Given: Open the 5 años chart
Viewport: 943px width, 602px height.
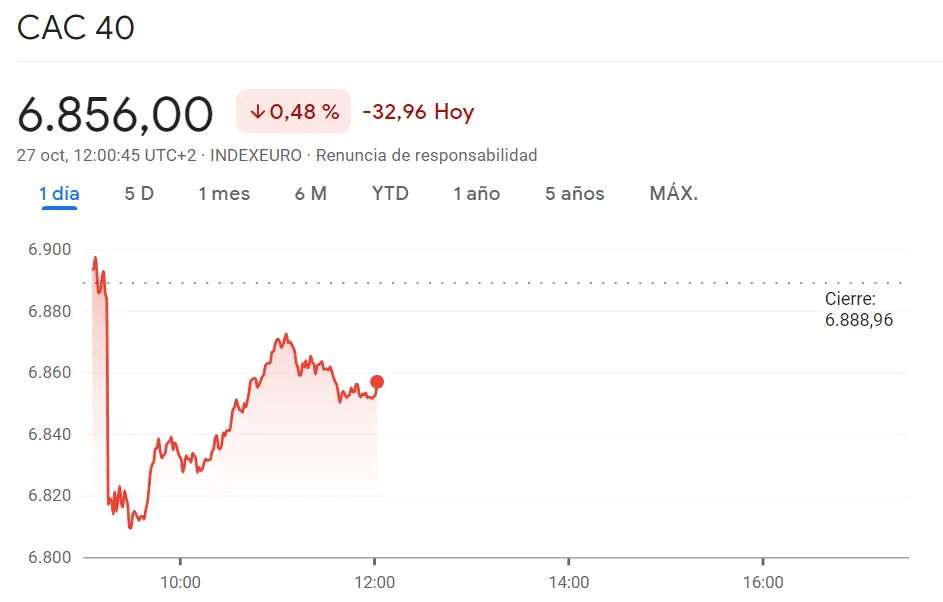Looking at the screenshot, I should tap(574, 193).
